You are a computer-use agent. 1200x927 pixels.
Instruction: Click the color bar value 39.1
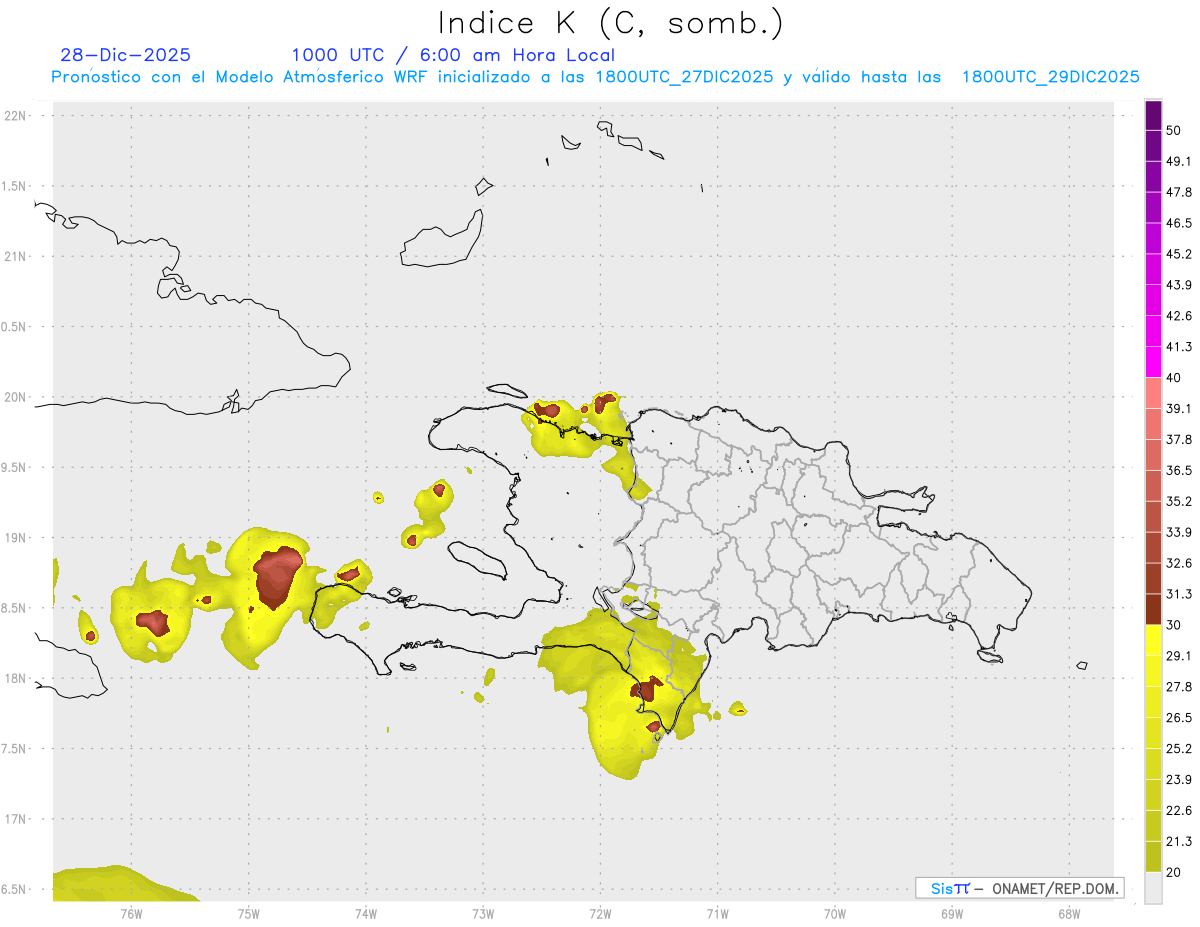click(1179, 408)
